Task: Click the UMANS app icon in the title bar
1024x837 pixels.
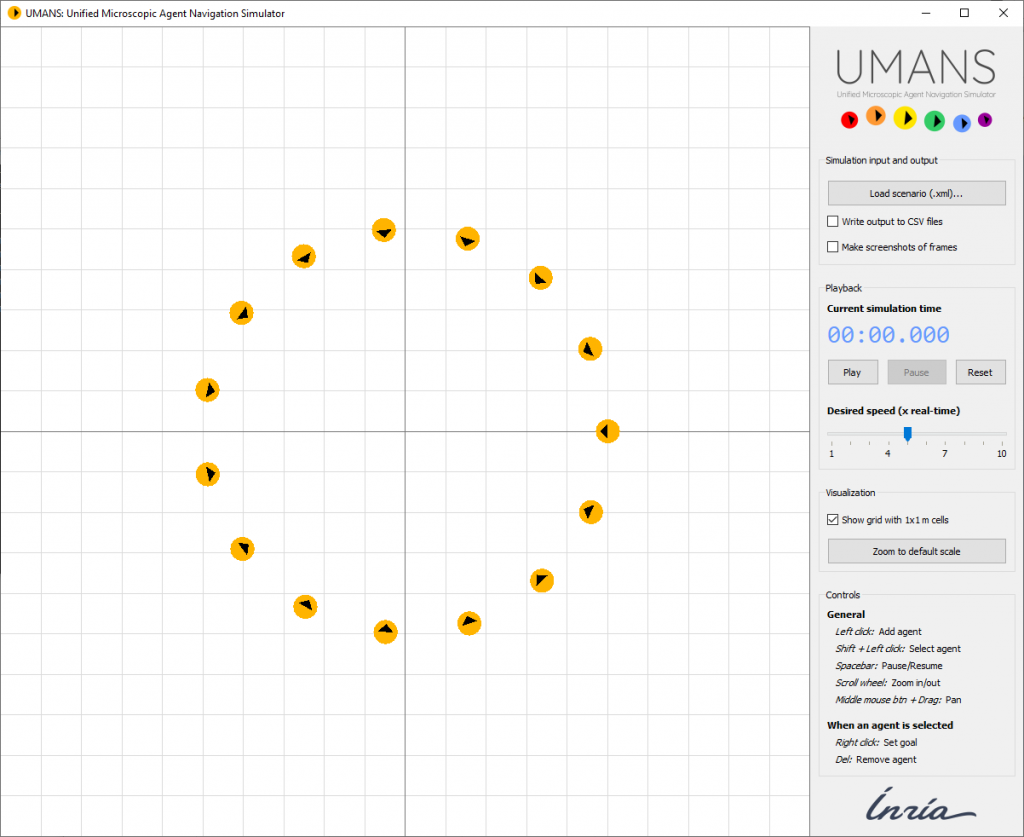Action: (14, 13)
